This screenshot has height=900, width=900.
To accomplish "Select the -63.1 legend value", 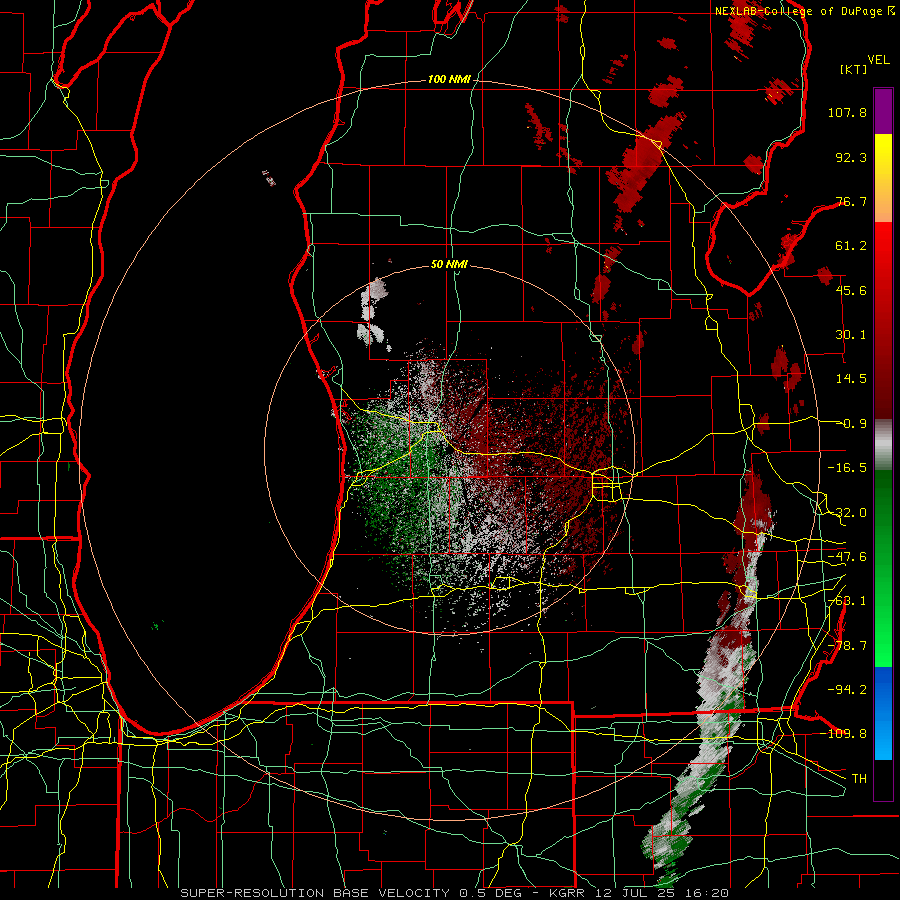I will click(x=847, y=601).
